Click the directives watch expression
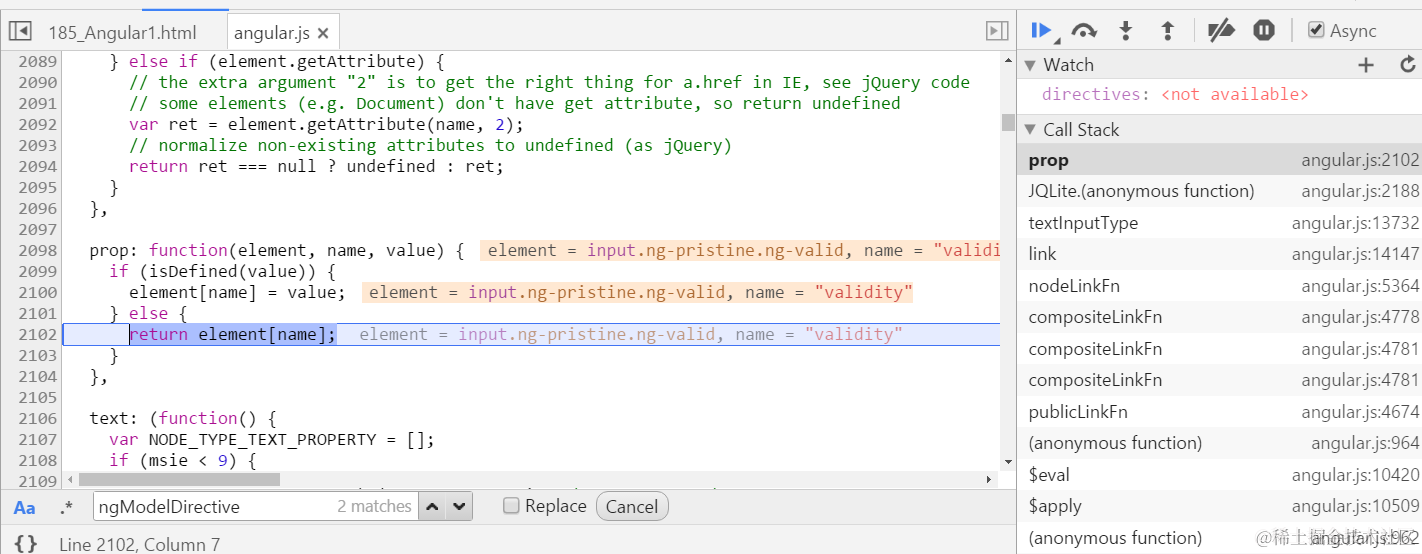The width and height of the screenshot is (1422, 554). tap(1175, 95)
